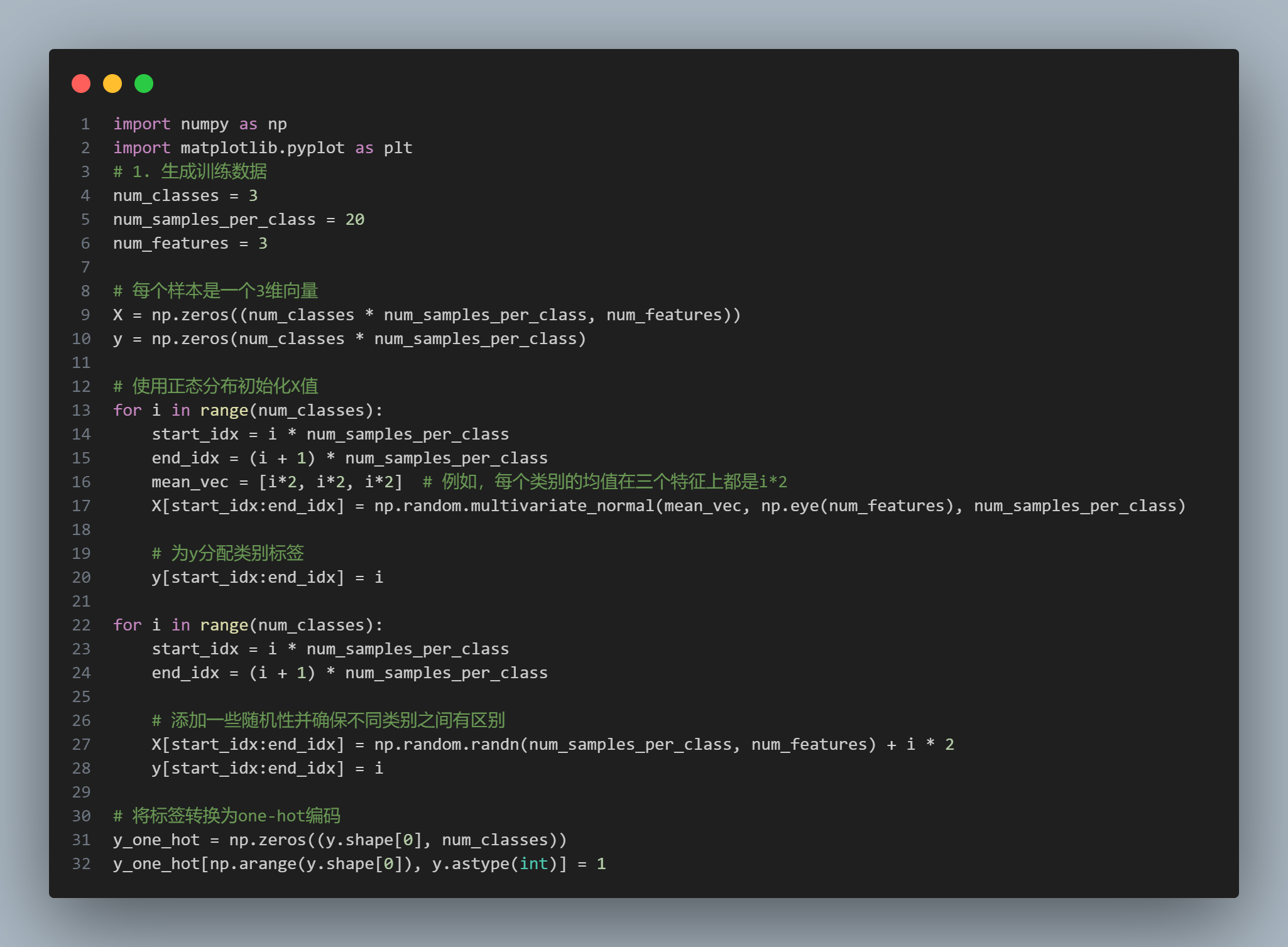Click line number 17 in gutter
This screenshot has height=947, width=1288.
(81, 506)
